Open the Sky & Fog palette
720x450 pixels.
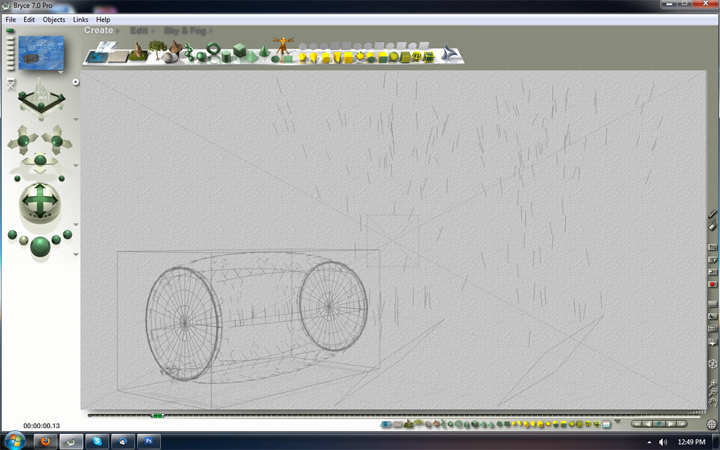[x=187, y=31]
